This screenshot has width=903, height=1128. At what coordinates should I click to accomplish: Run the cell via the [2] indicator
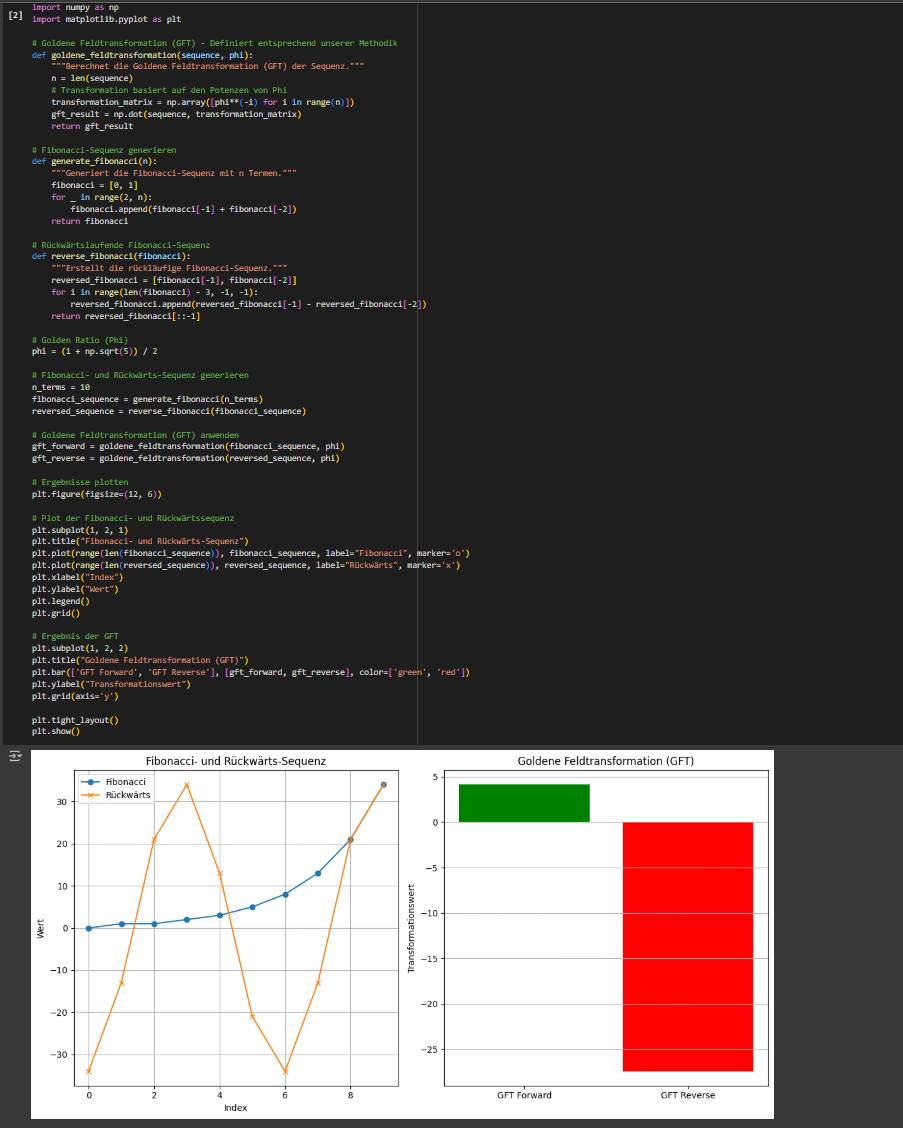(15, 15)
